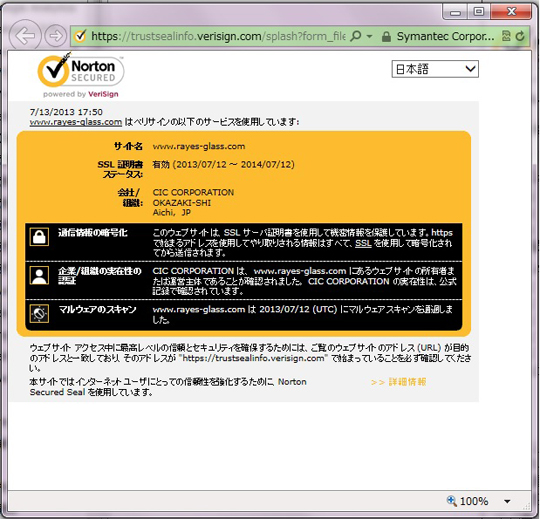Click the browser Forward arrow button
Image resolution: width=540 pixels, height=519 pixels.
56,35
